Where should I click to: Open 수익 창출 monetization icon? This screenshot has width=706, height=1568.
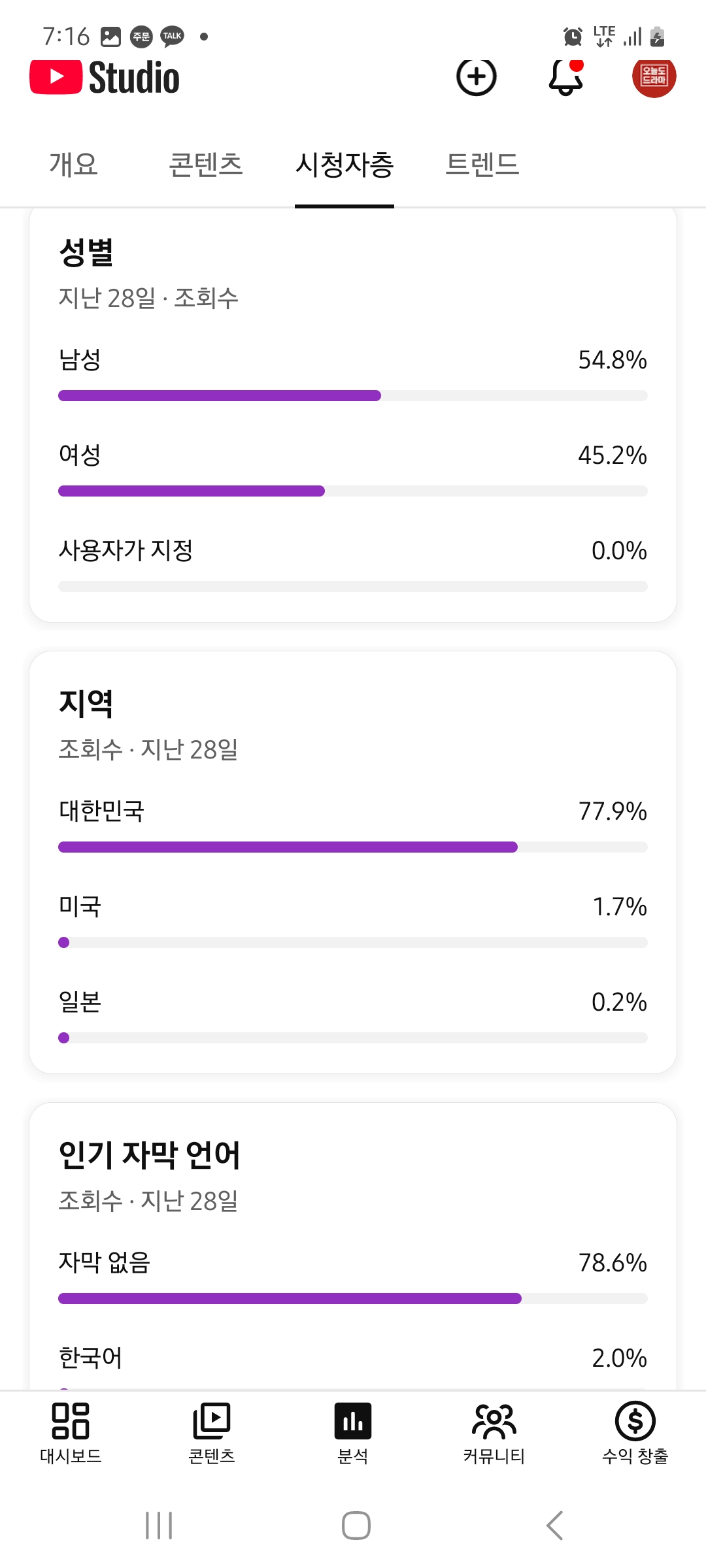pyautogui.click(x=635, y=1432)
